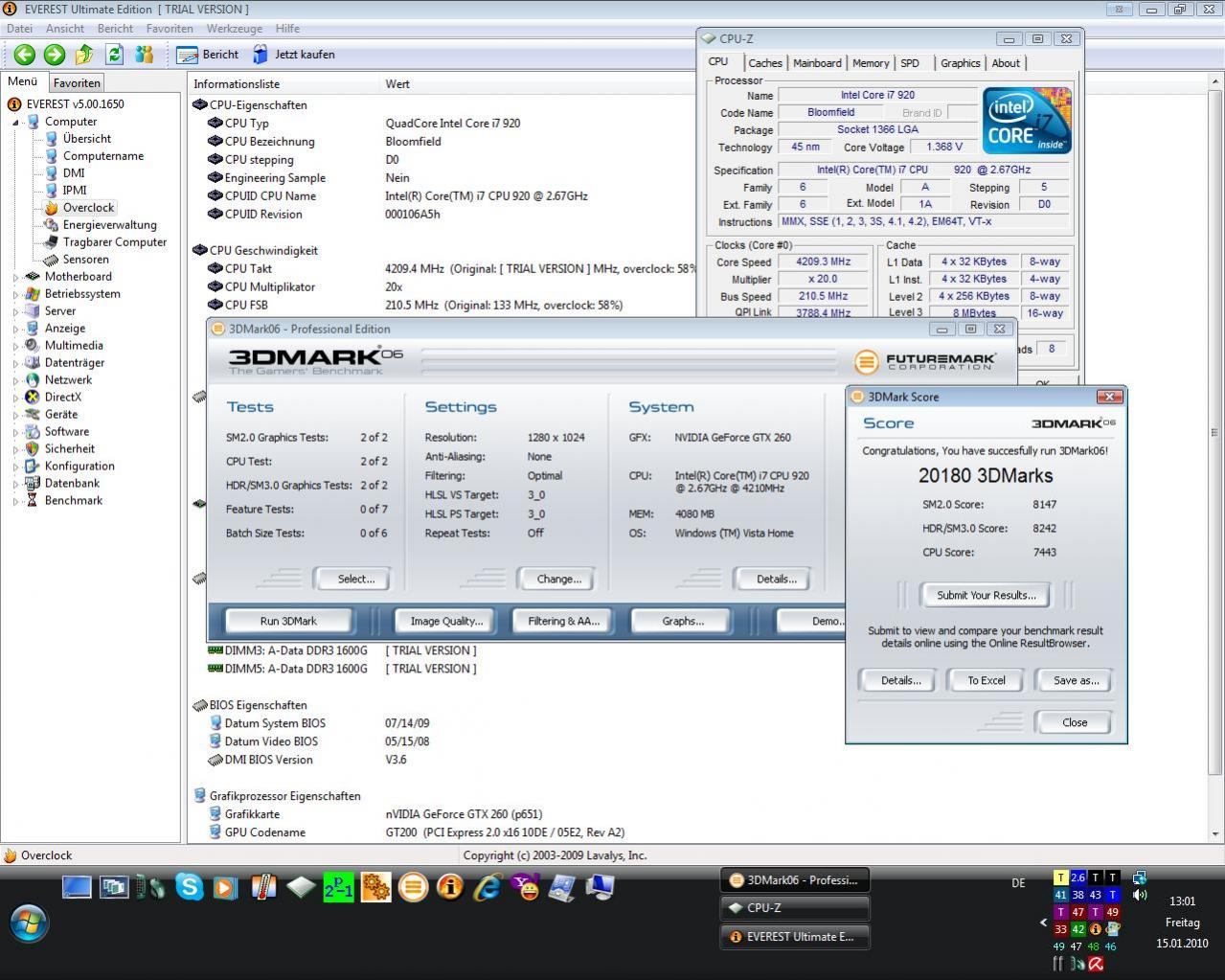Click Graphs... button in 3DMark06
The width and height of the screenshot is (1225, 980).
683,621
